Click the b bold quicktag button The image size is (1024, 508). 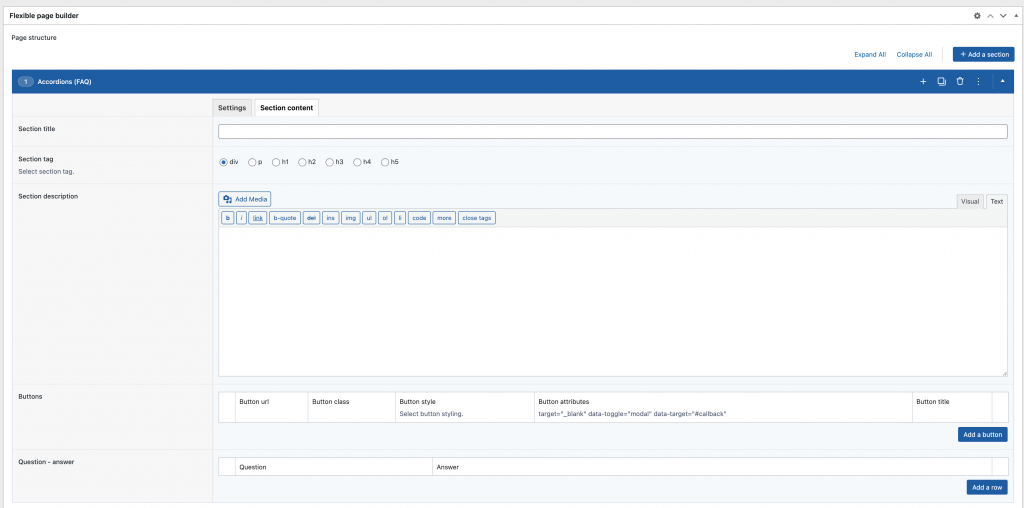point(228,218)
